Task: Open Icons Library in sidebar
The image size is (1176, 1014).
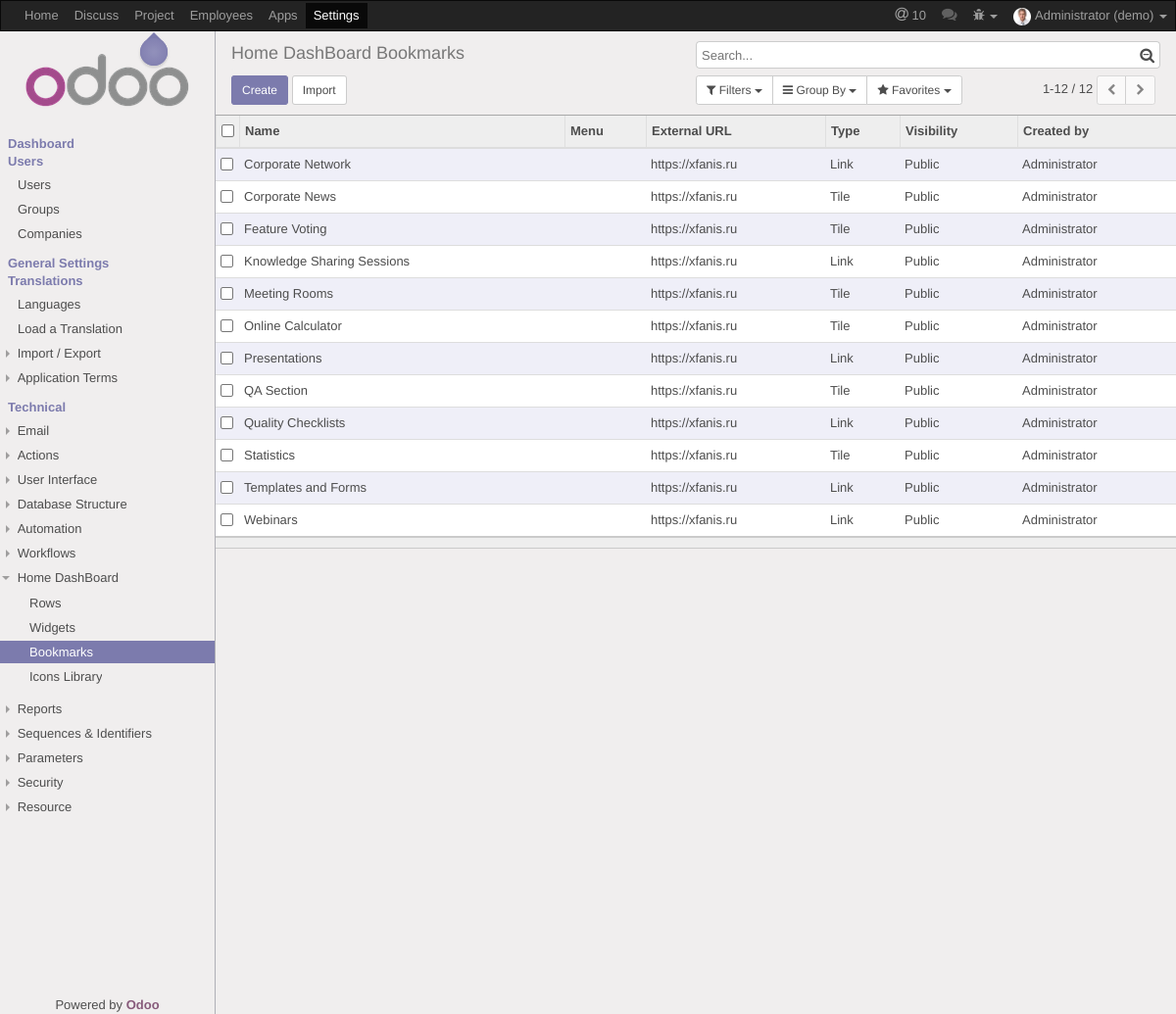Action: pyautogui.click(x=66, y=677)
